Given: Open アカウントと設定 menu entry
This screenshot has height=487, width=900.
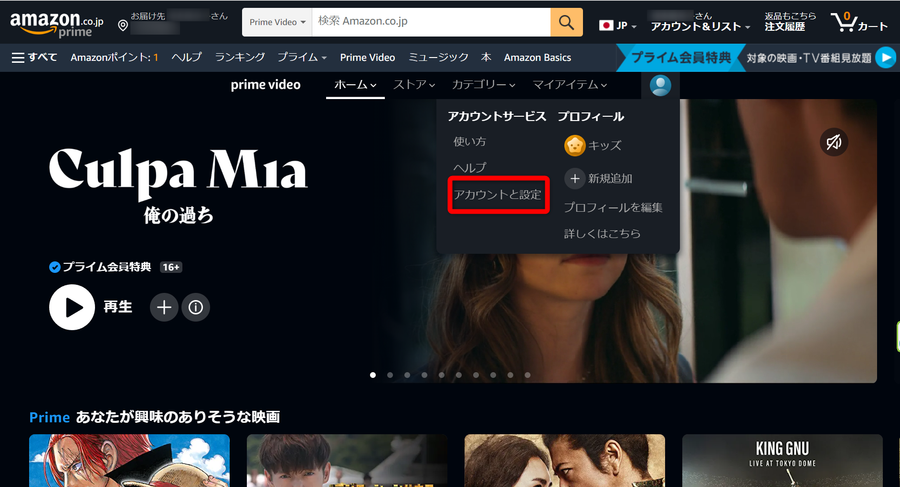Looking at the screenshot, I should click(x=498, y=195).
